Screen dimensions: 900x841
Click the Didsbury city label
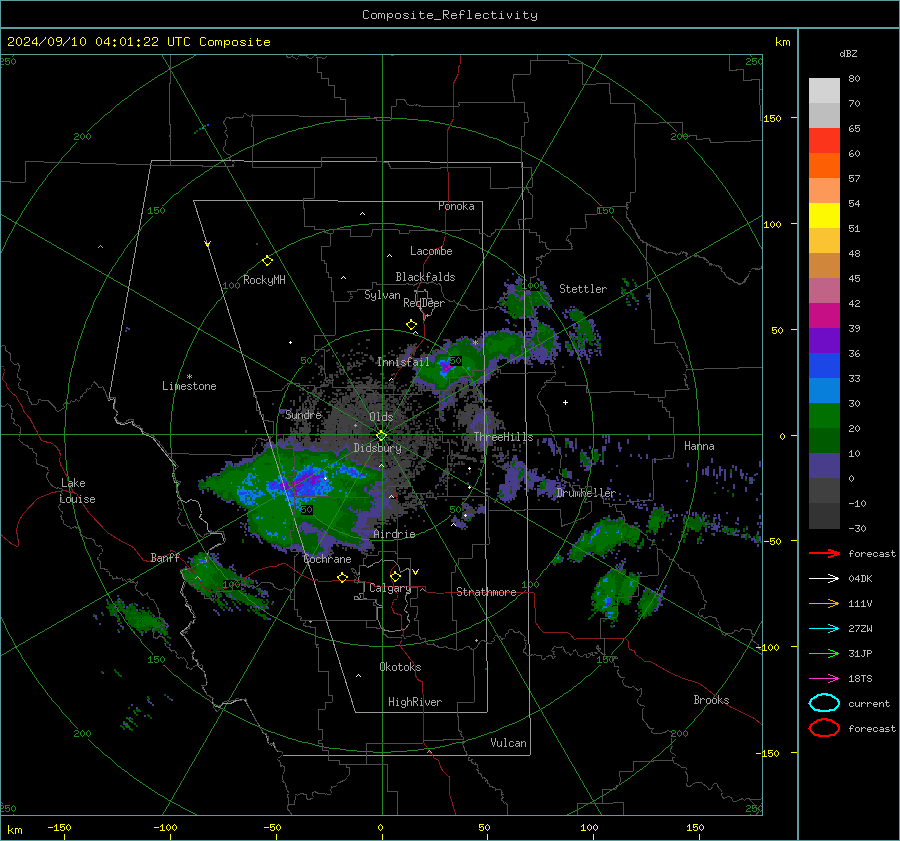pyautogui.click(x=377, y=448)
